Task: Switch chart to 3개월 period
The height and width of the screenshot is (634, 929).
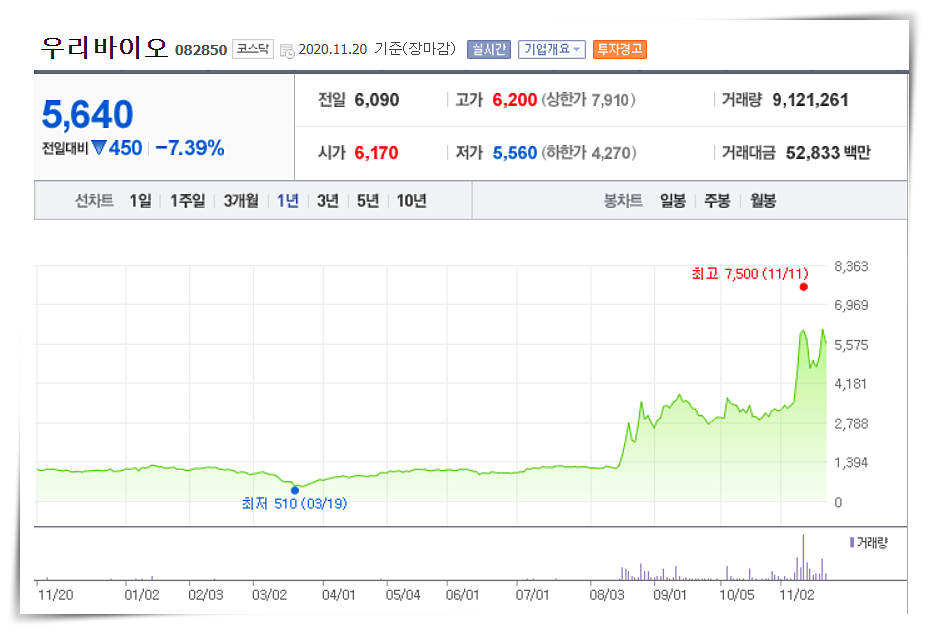Action: coord(241,201)
